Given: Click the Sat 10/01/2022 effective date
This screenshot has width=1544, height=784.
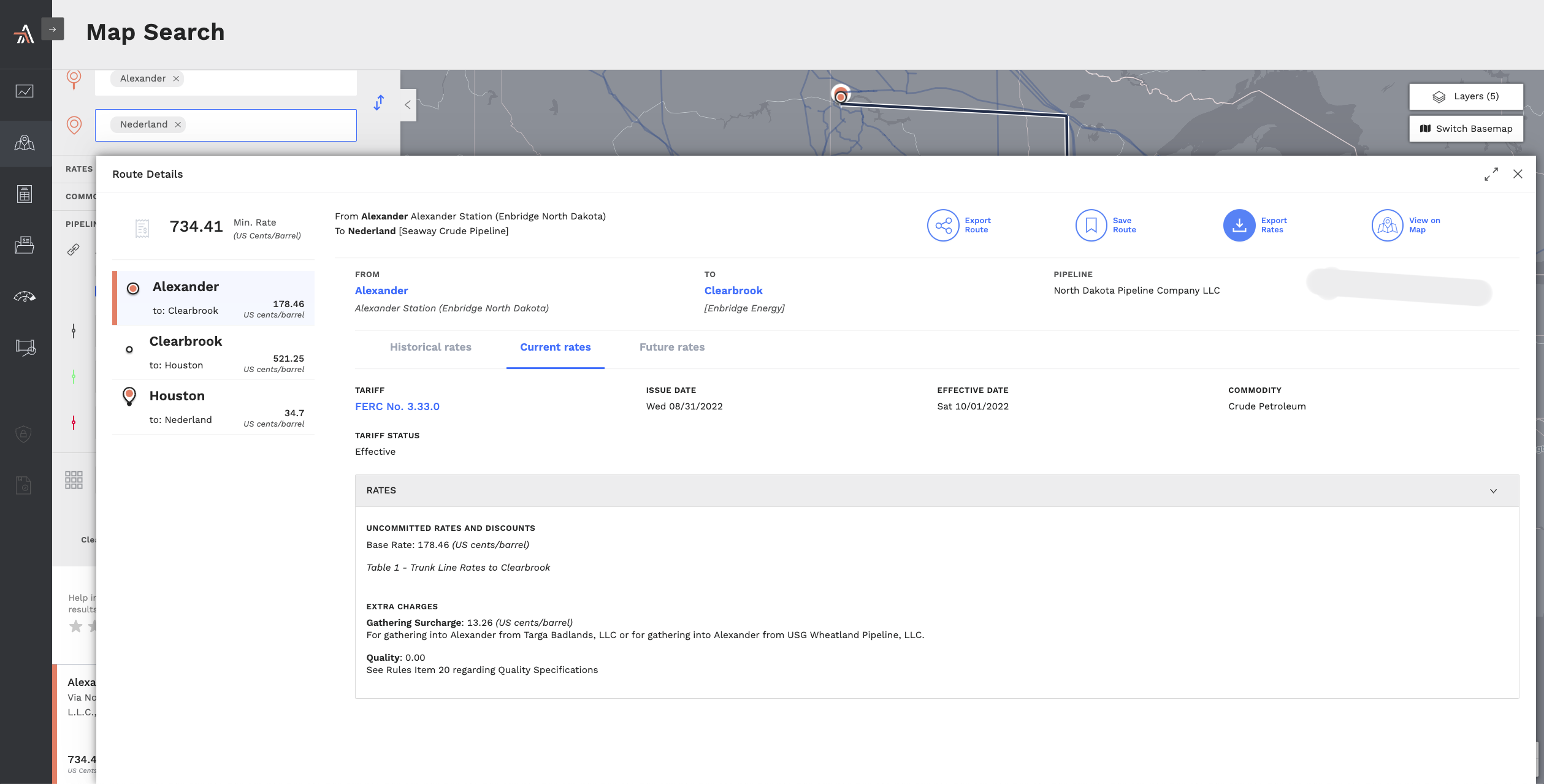Looking at the screenshot, I should (x=973, y=406).
